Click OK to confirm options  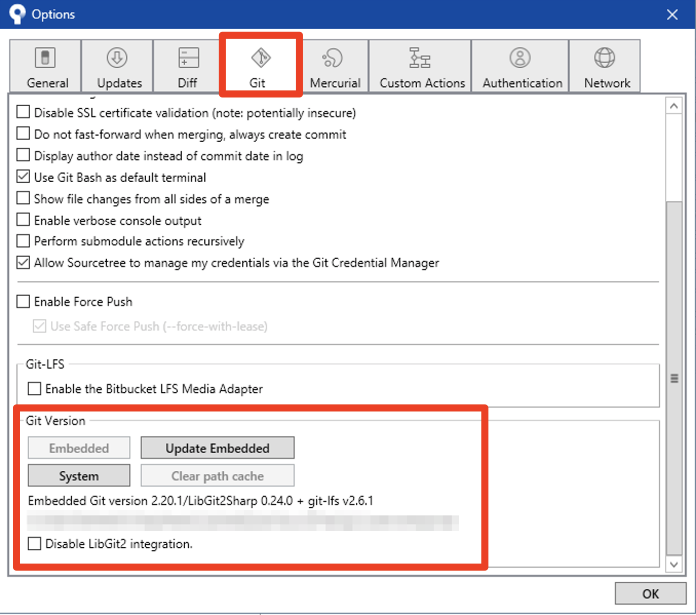point(650,593)
